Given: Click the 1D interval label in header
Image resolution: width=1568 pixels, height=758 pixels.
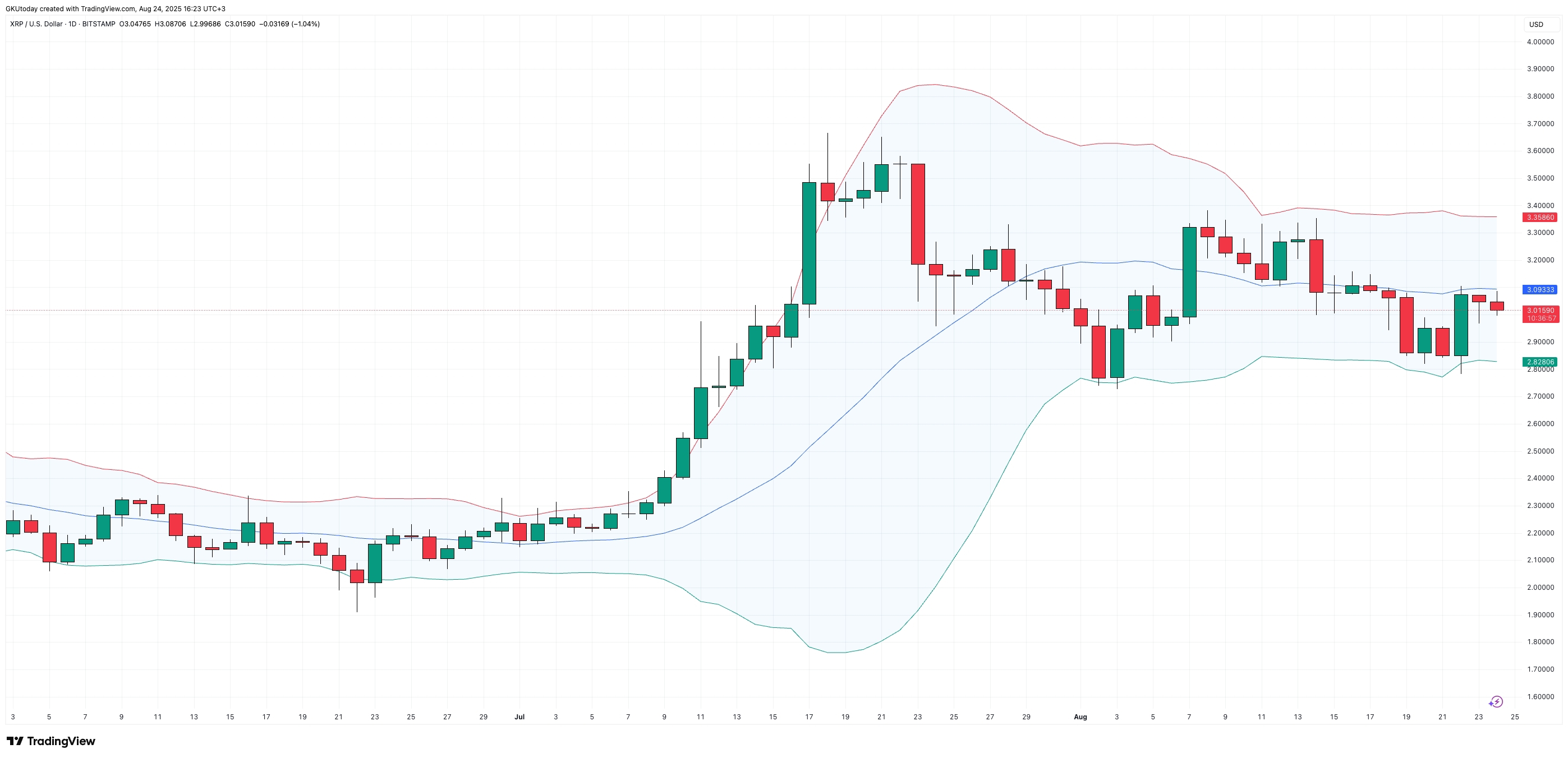Looking at the screenshot, I should point(72,24).
